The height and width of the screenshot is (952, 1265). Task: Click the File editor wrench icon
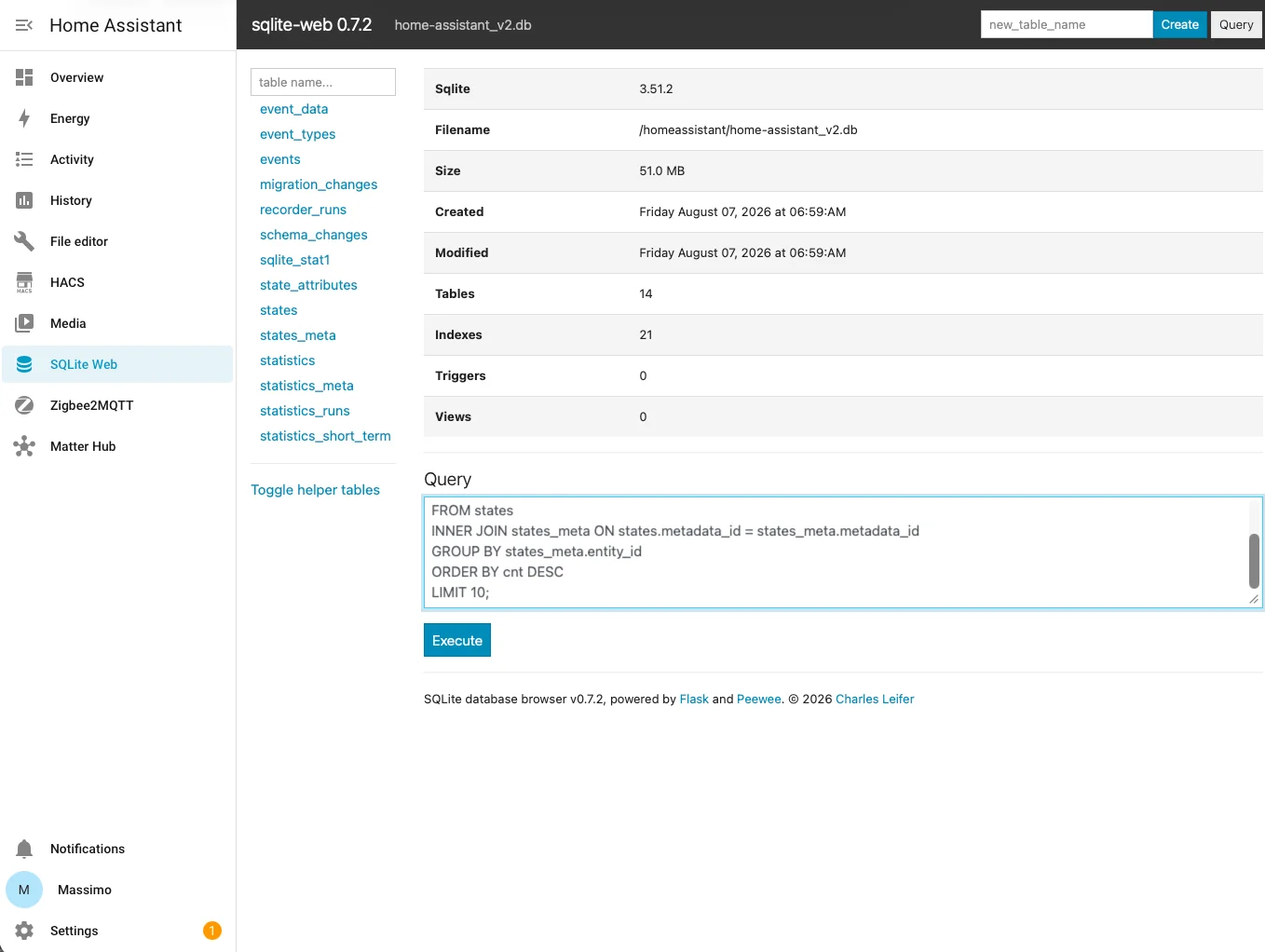click(24, 241)
